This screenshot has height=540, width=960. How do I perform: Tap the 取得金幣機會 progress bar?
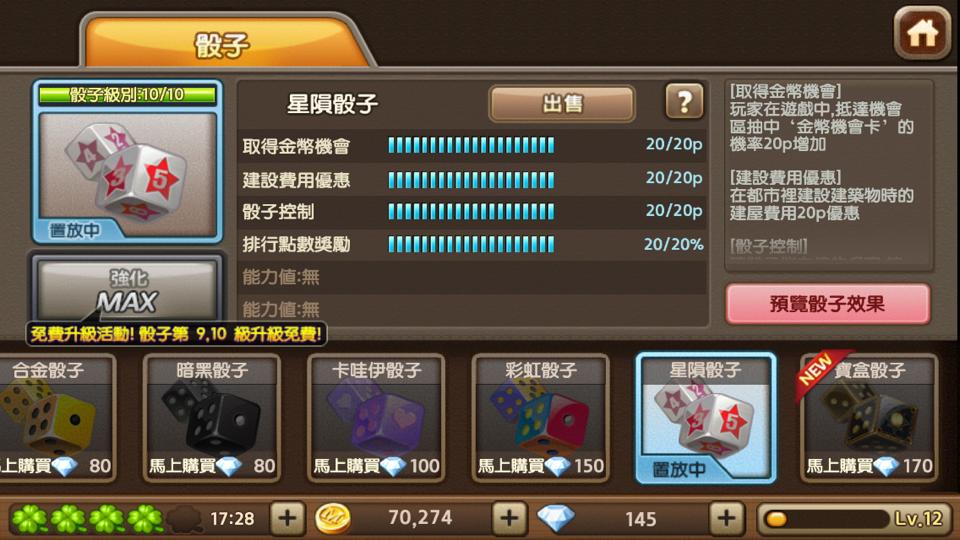coord(471,145)
